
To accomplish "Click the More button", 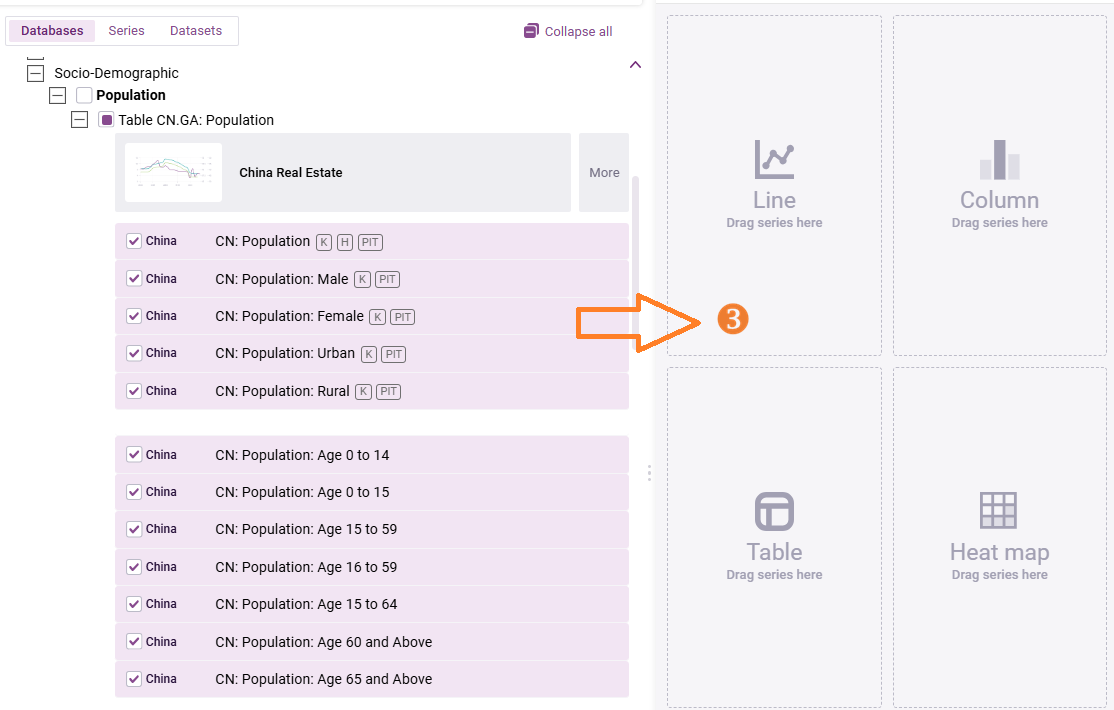I will [x=604, y=172].
